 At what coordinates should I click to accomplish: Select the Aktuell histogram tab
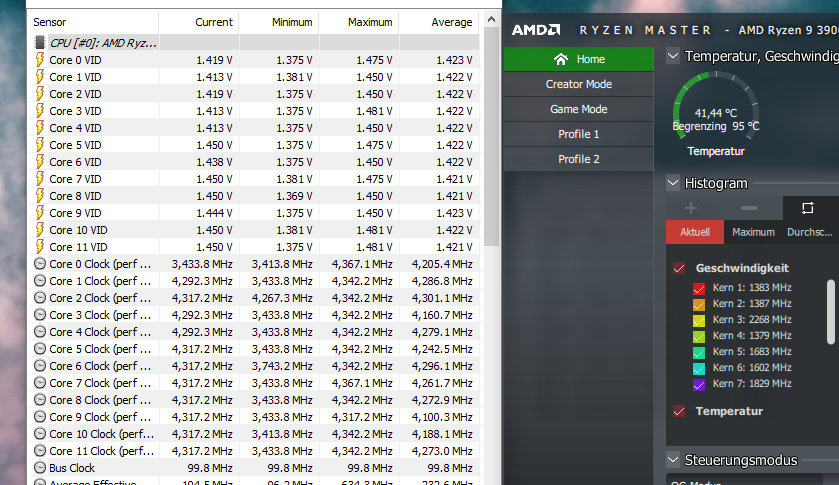[695, 232]
